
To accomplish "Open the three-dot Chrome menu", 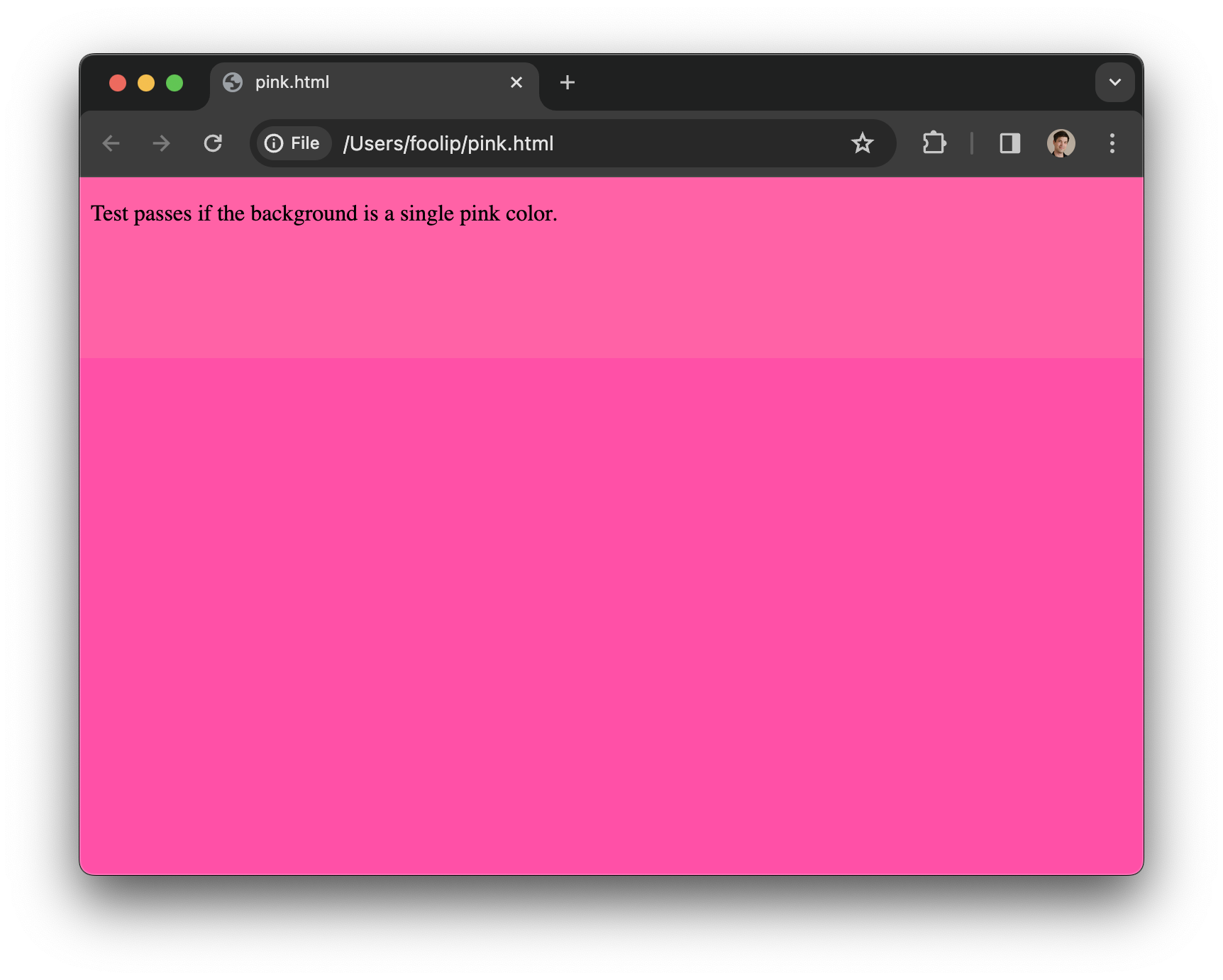I will pyautogui.click(x=1112, y=144).
